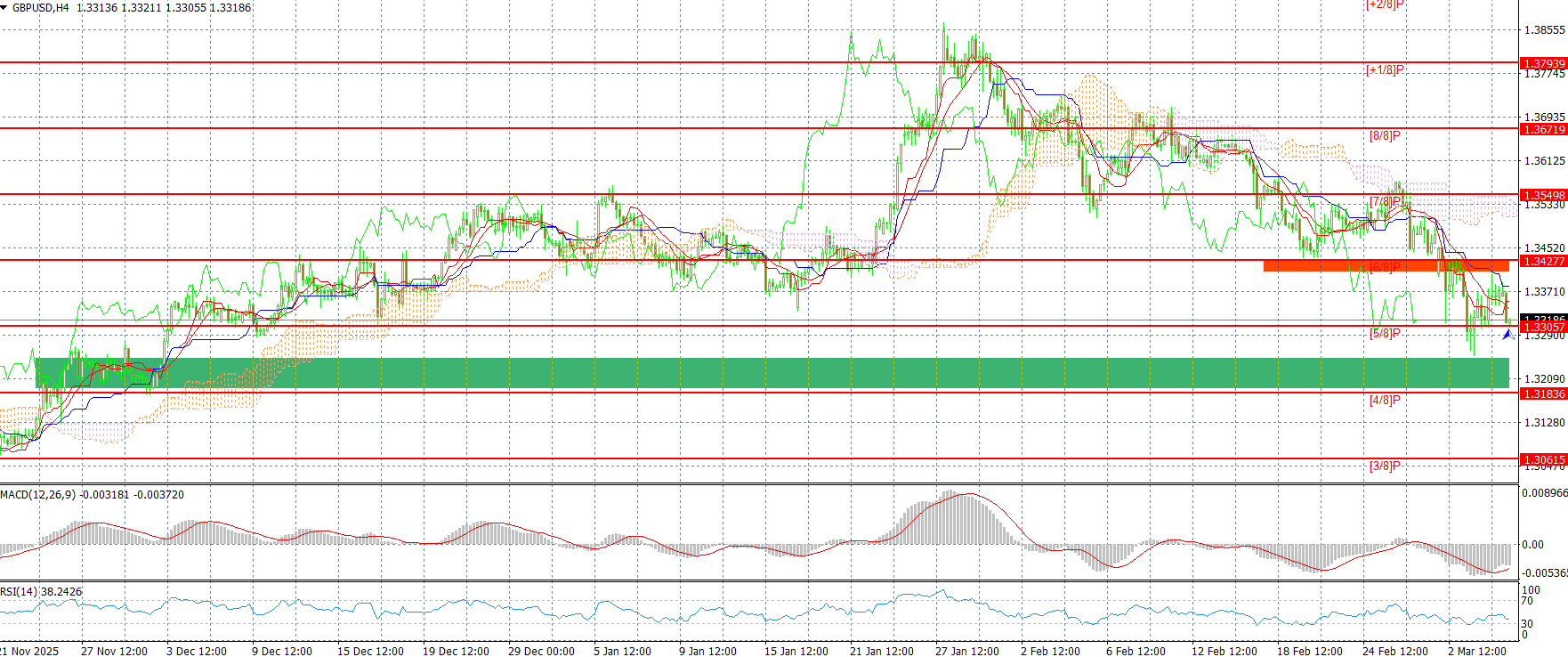Screen dimensions: 1568x657
Task: Click the red 1.34277 price level label
Action: 1544,261
